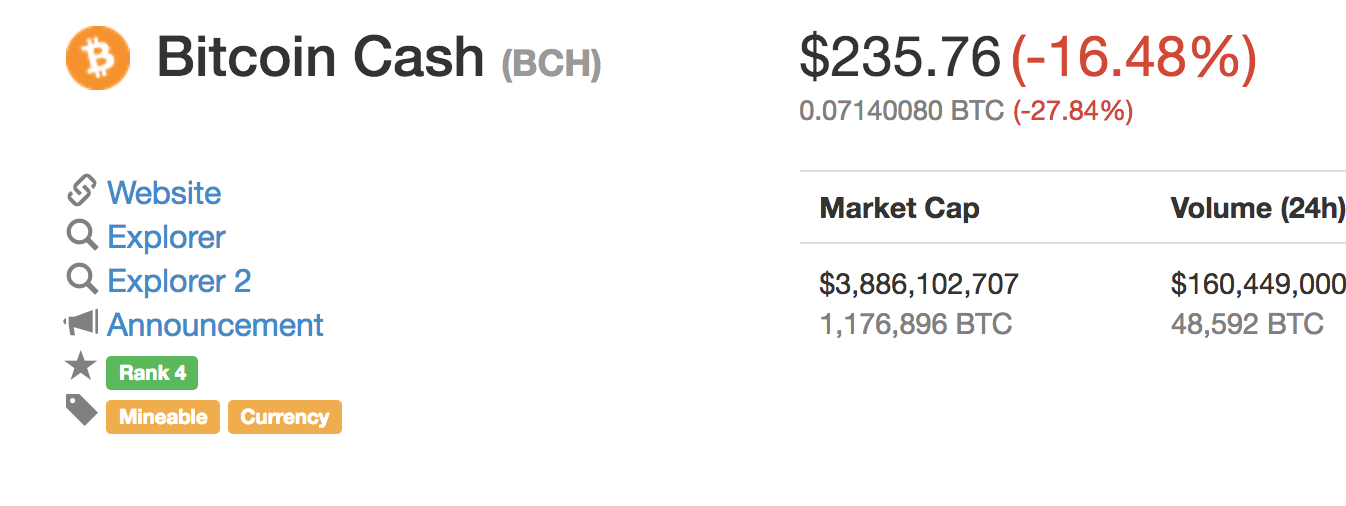1346x506 pixels.
Task: Open the Announcement link
Action: pos(215,325)
